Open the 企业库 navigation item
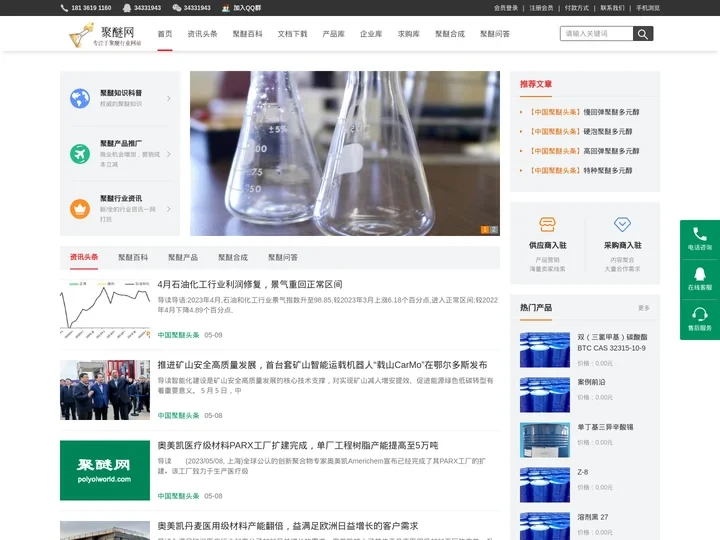The image size is (720, 540). click(371, 34)
